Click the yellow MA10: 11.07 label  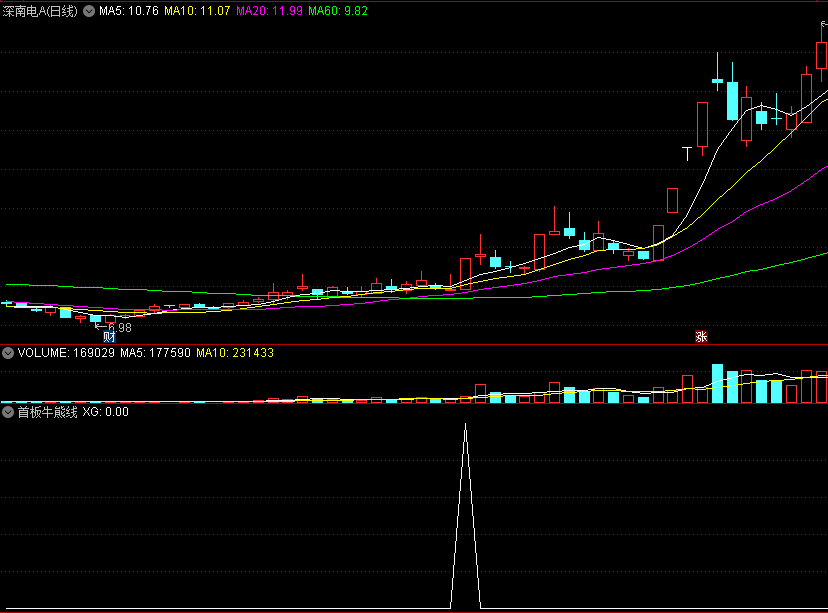(197, 11)
